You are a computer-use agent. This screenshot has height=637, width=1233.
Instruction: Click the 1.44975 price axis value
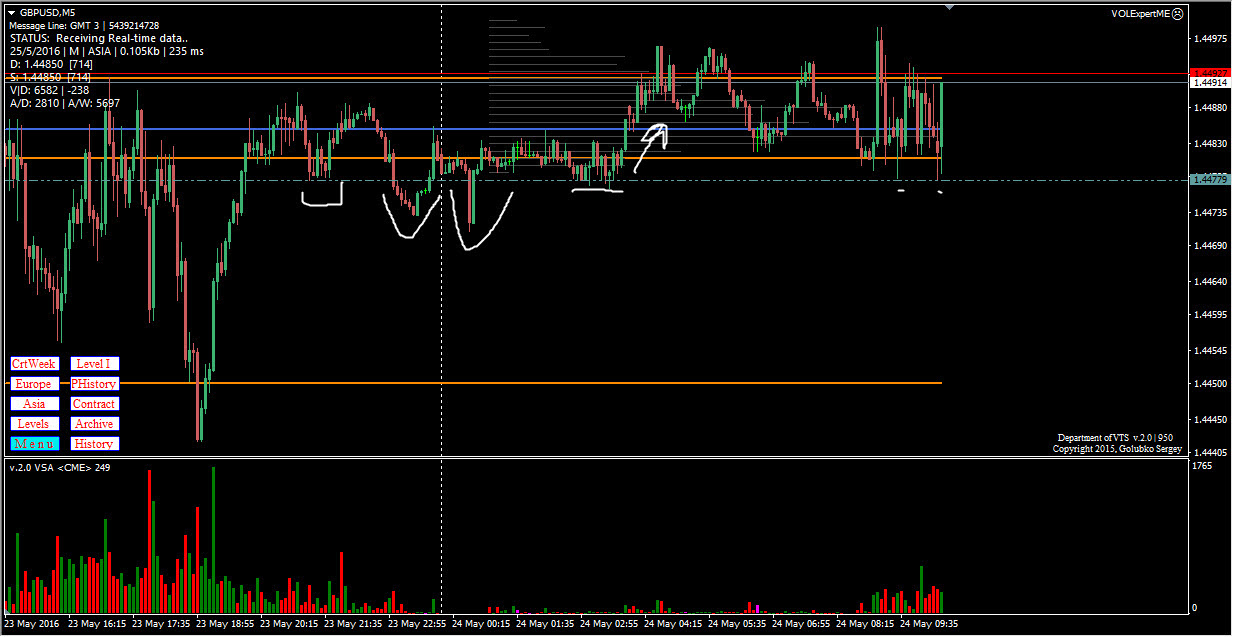coord(1209,39)
